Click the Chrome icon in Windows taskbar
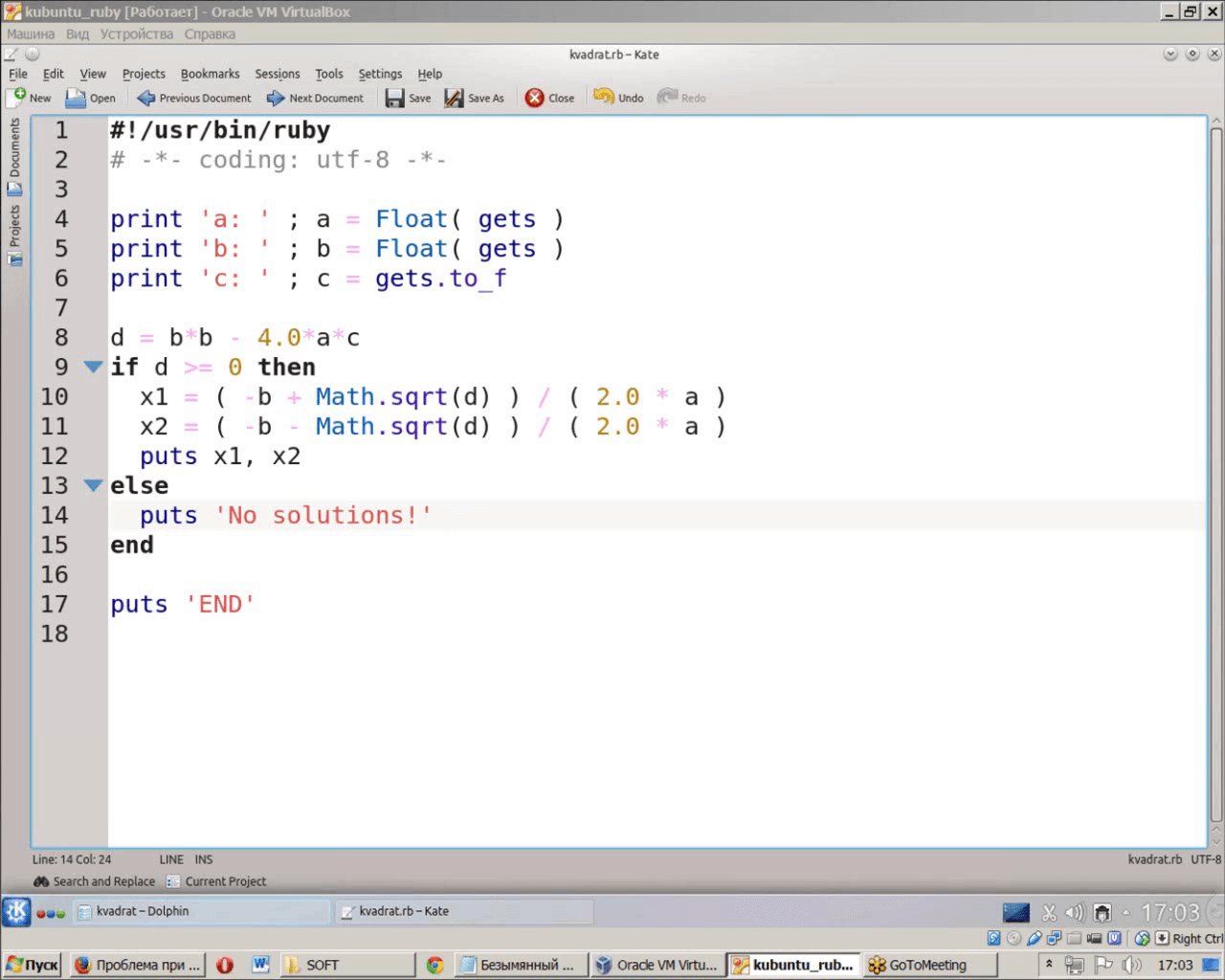The image size is (1225, 980). (x=434, y=965)
